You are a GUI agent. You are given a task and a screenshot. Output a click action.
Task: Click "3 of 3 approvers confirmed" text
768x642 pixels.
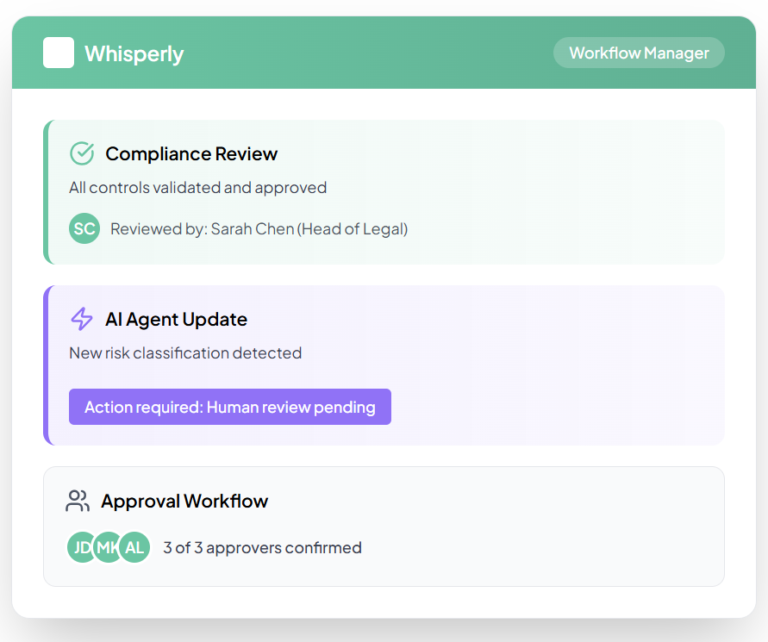coord(262,548)
